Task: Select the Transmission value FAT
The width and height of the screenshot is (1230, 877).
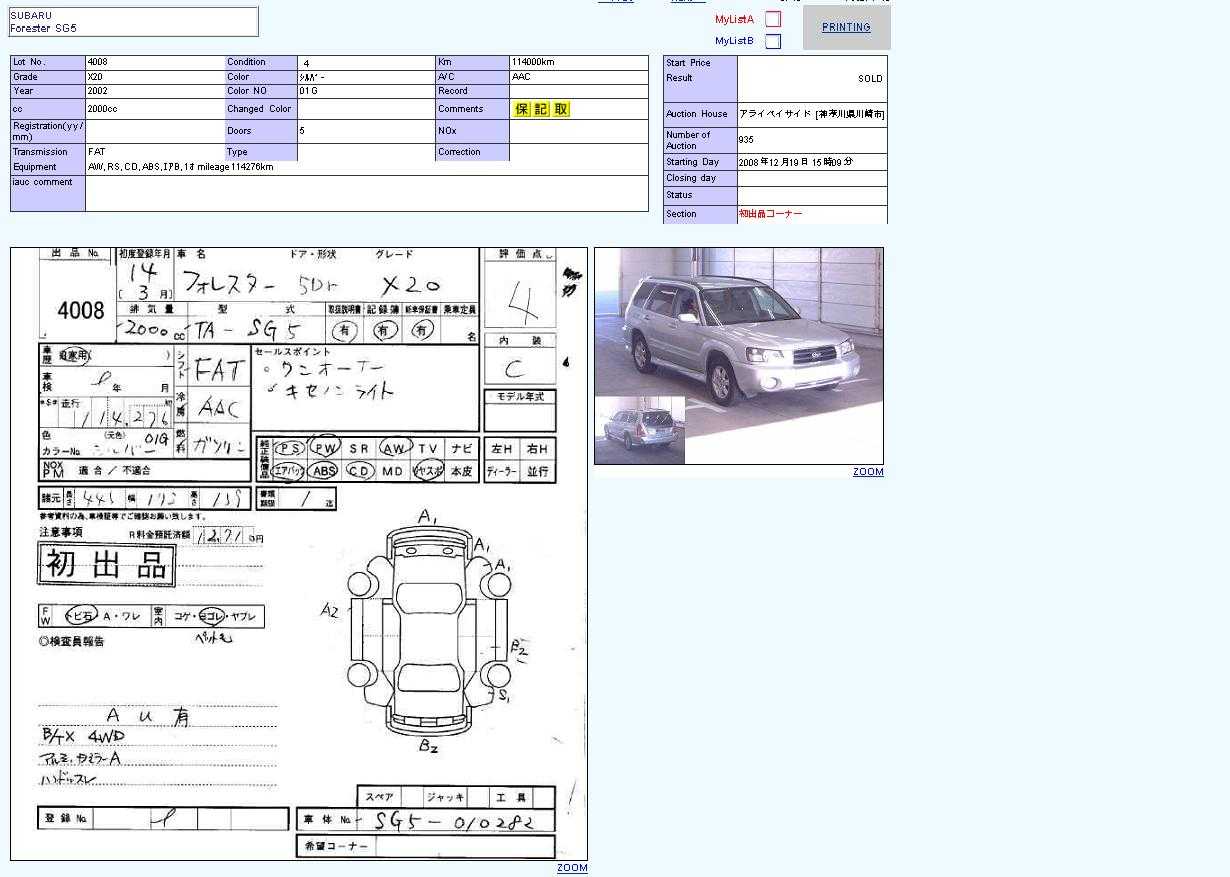Action: click(x=96, y=152)
